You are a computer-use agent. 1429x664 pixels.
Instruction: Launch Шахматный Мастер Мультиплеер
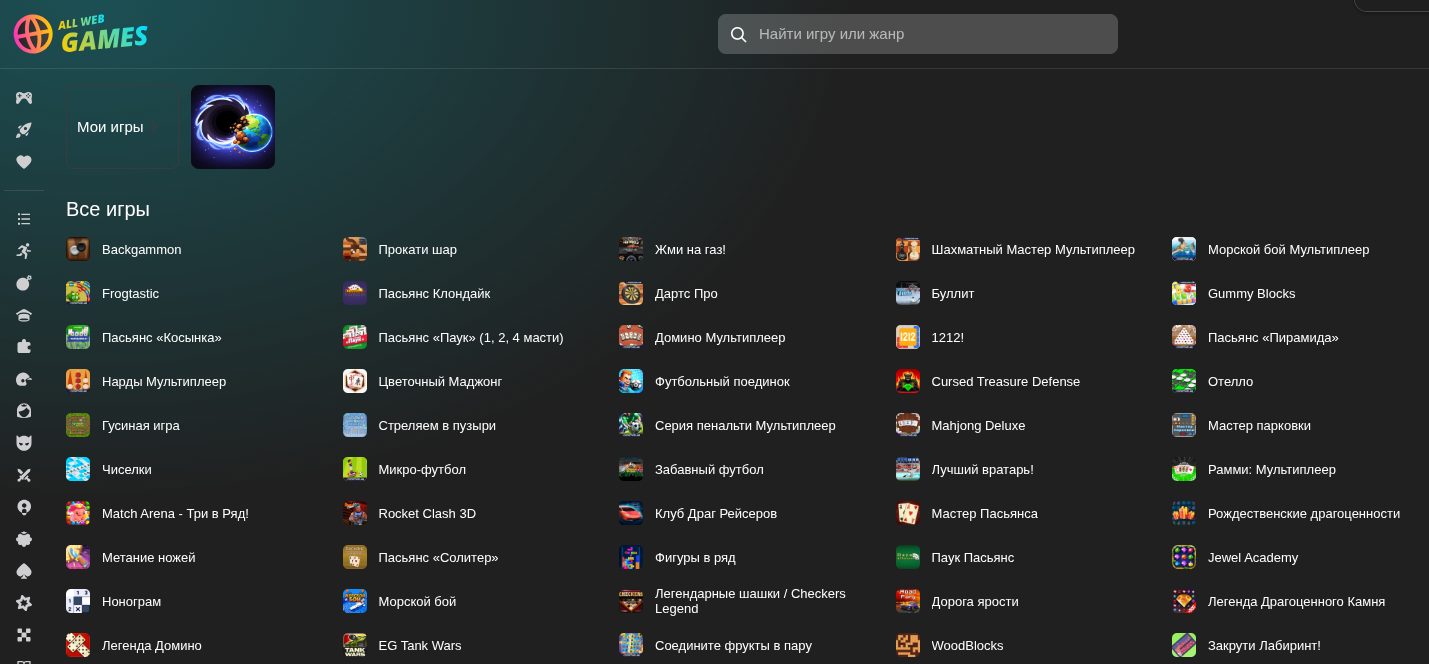[1032, 249]
